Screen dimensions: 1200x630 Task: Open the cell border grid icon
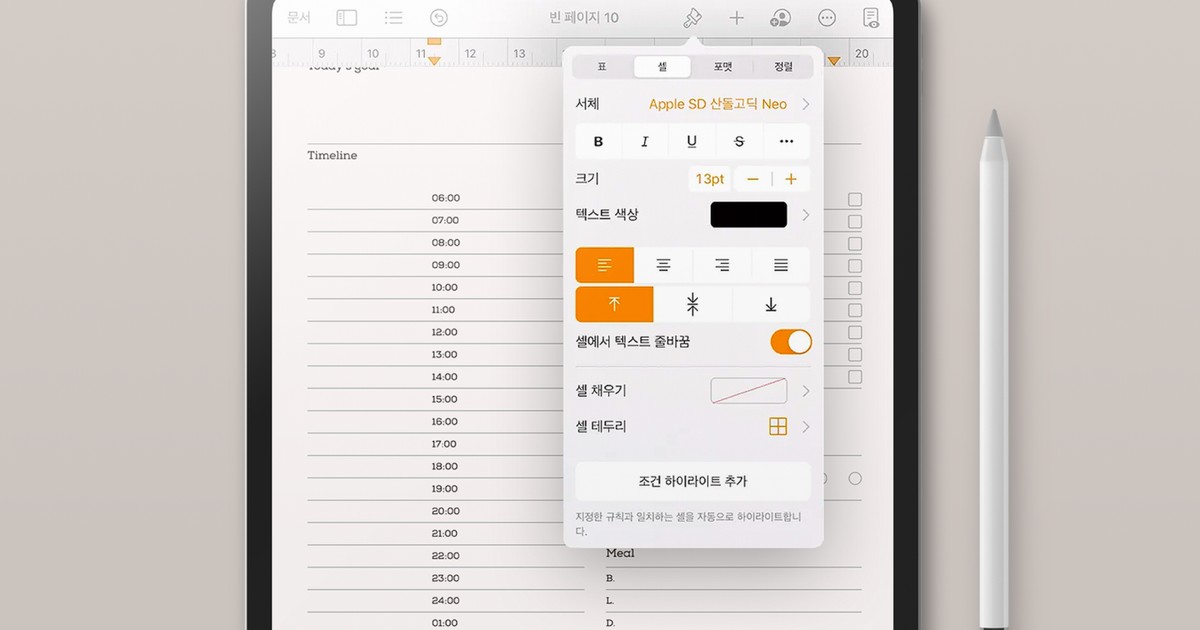tap(778, 426)
